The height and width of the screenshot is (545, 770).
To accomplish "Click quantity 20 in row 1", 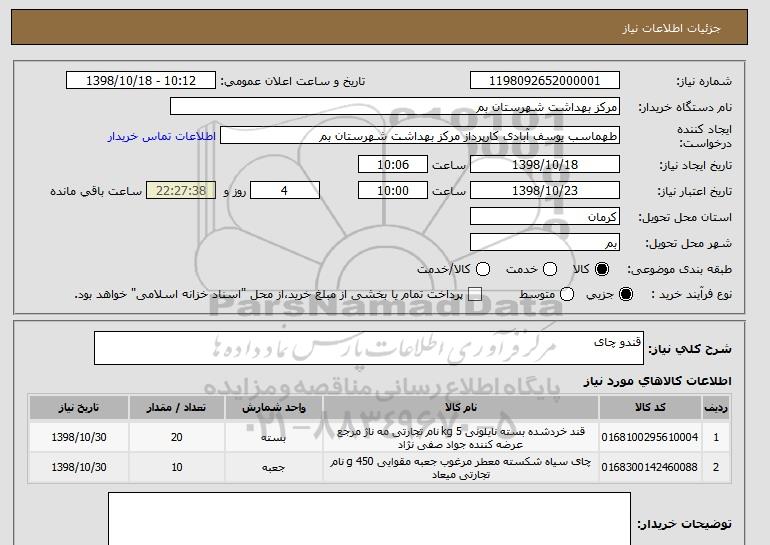I will 177,437.
